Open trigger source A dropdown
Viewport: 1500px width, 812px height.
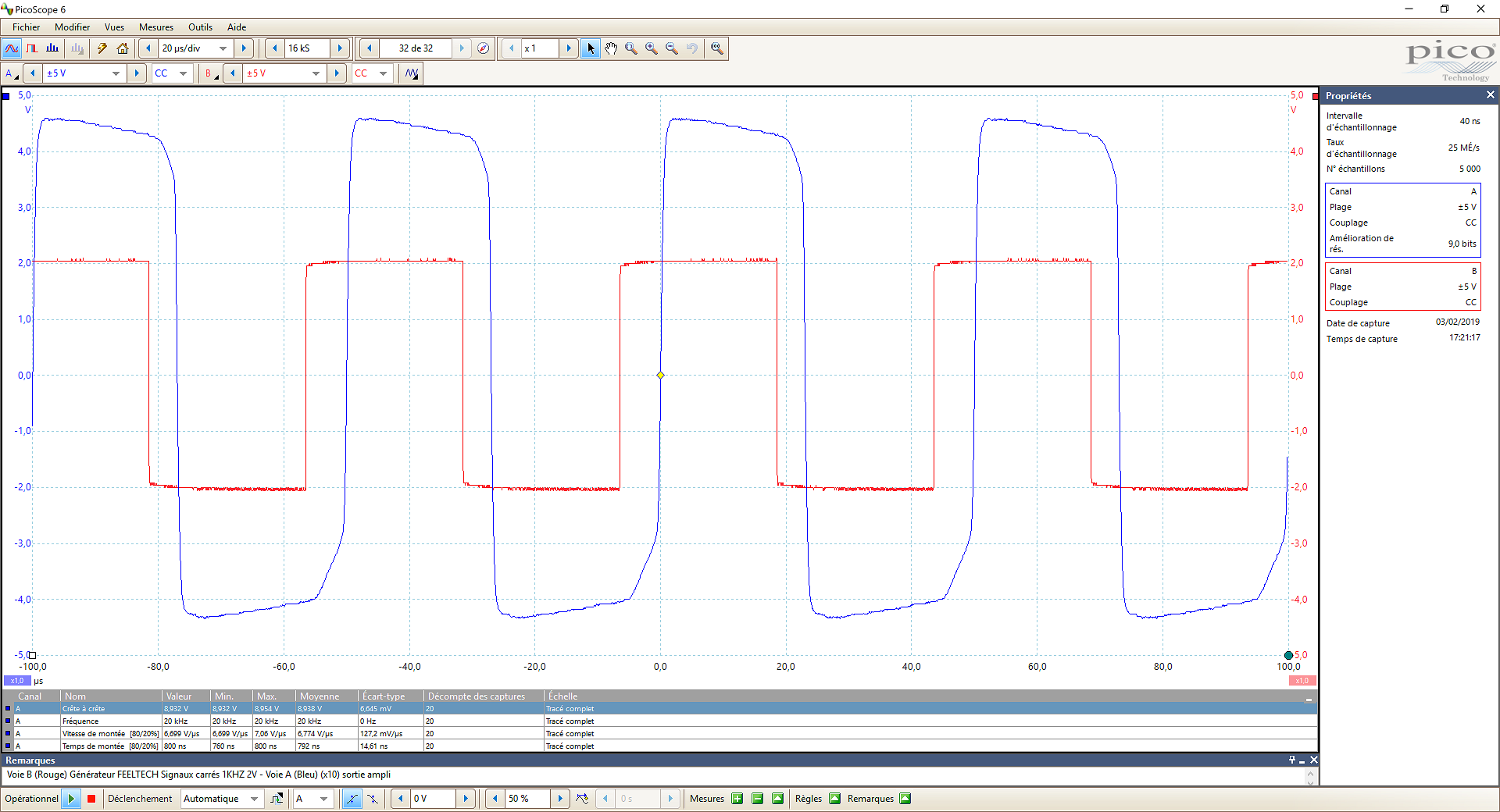point(324,799)
